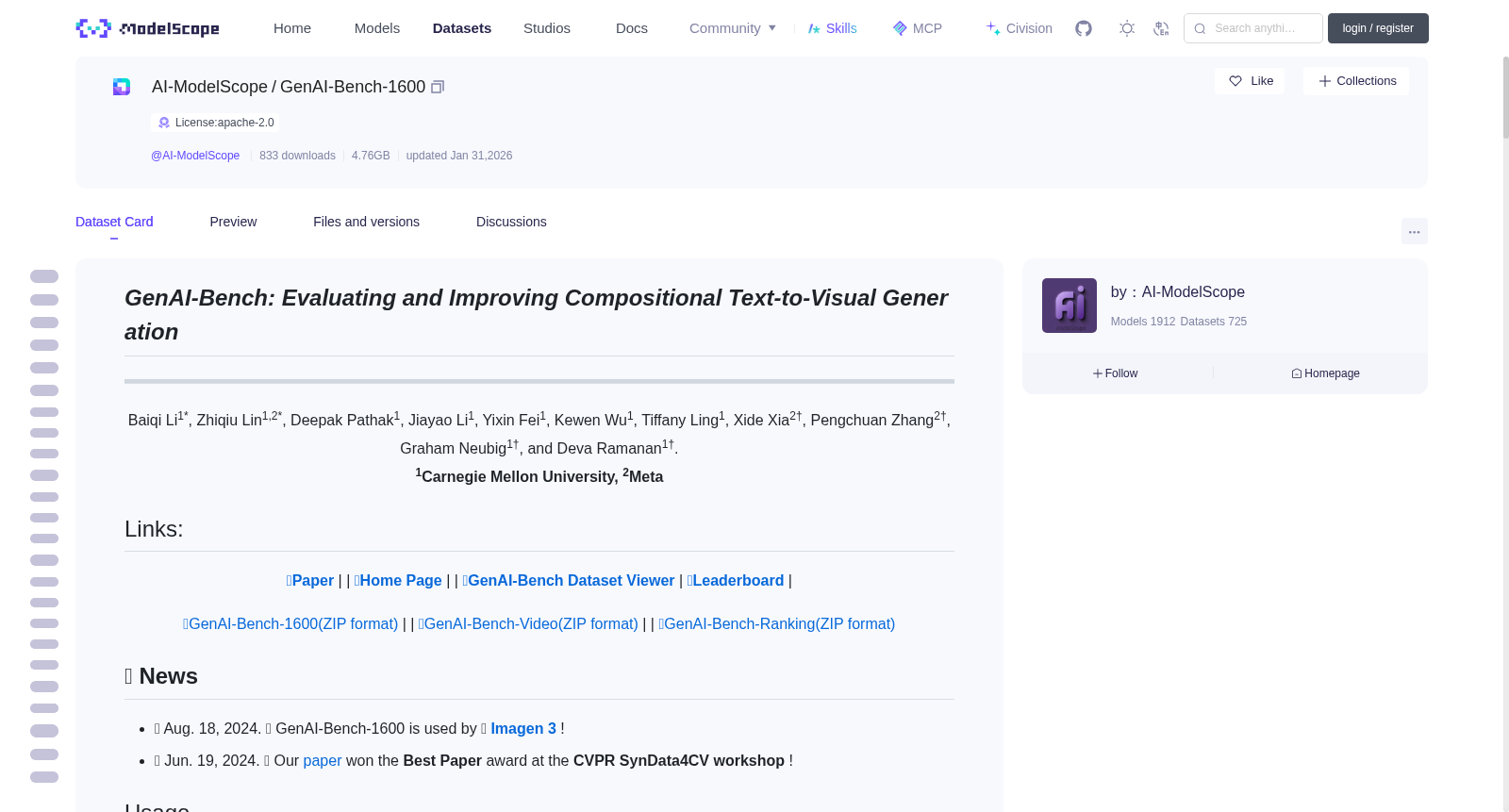1509x812 pixels.
Task: Copy the dataset name GenAI-Bench-1600
Action: pos(438,87)
